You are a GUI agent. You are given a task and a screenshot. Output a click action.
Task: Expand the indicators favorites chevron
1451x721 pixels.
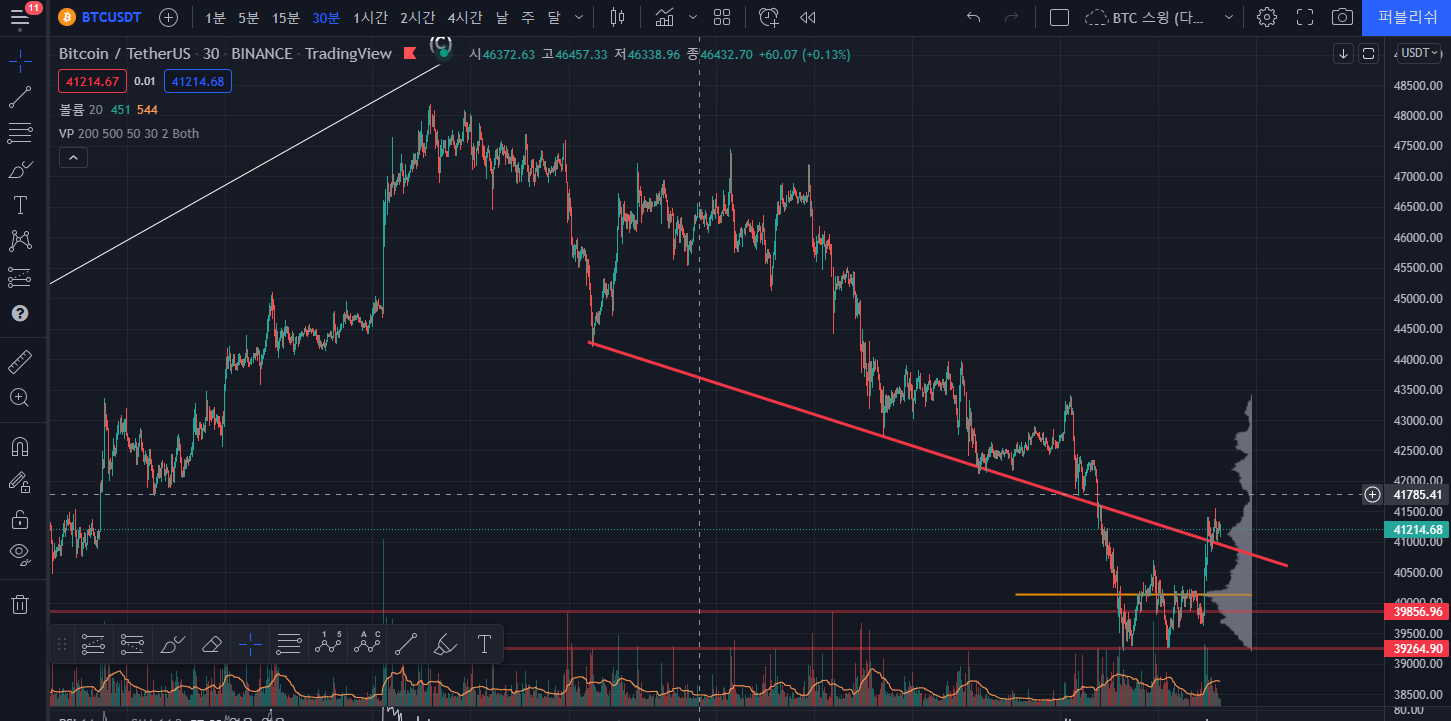click(692, 17)
